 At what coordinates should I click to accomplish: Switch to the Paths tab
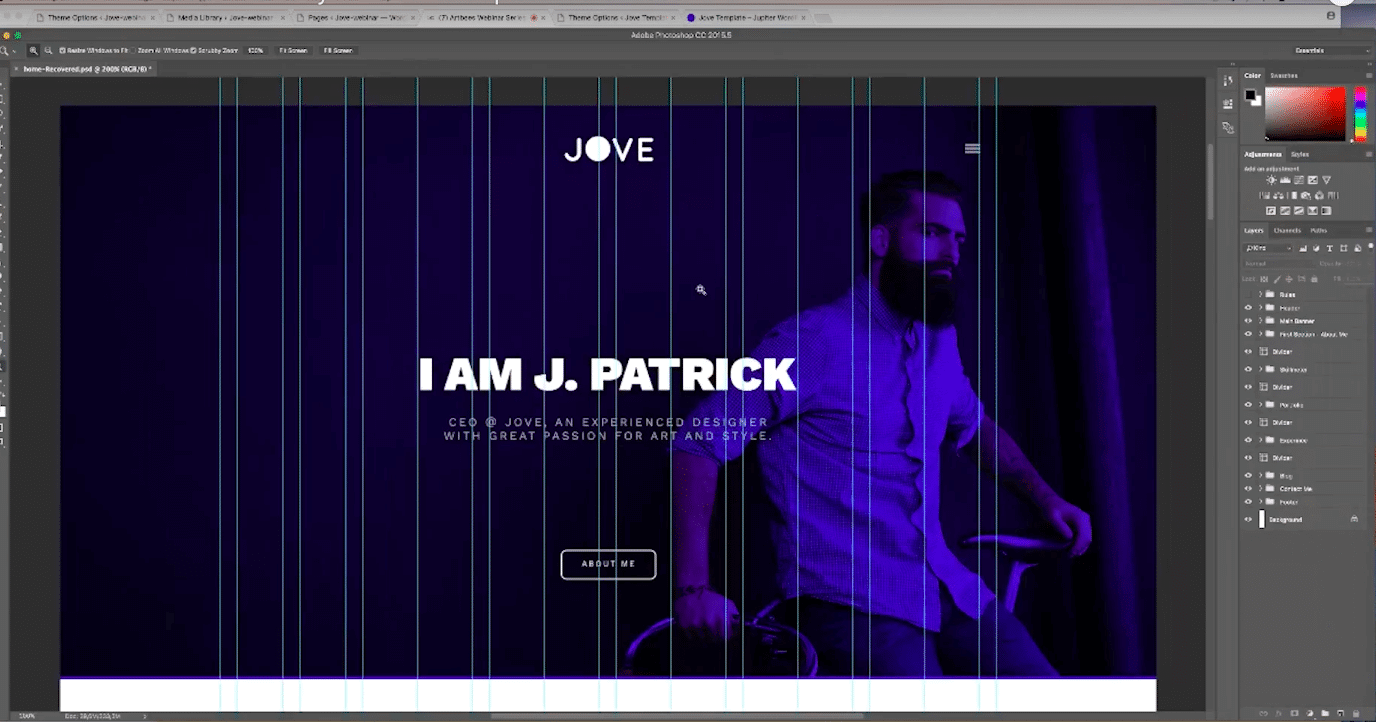1318,231
